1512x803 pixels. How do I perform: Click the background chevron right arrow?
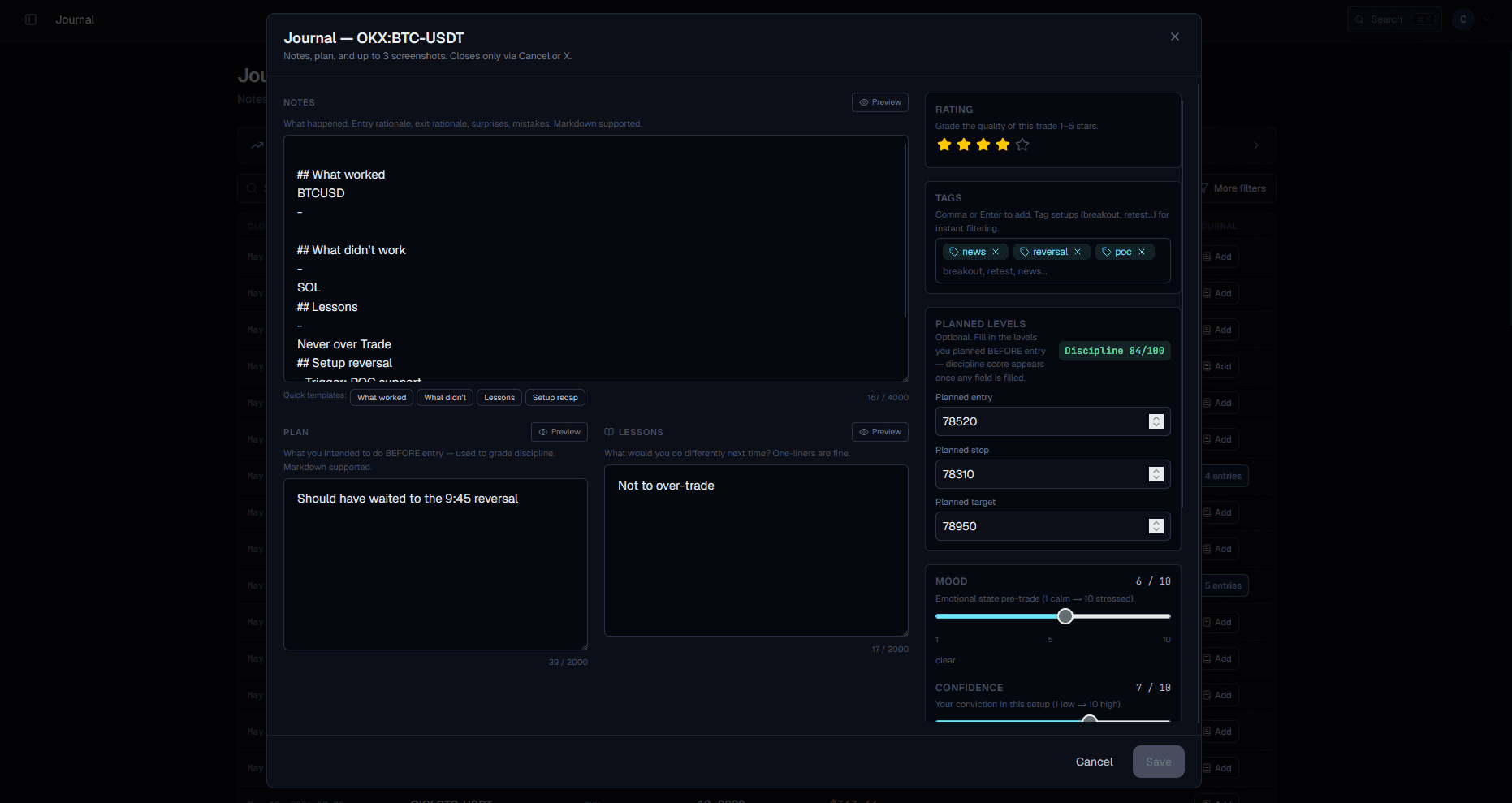1256,145
